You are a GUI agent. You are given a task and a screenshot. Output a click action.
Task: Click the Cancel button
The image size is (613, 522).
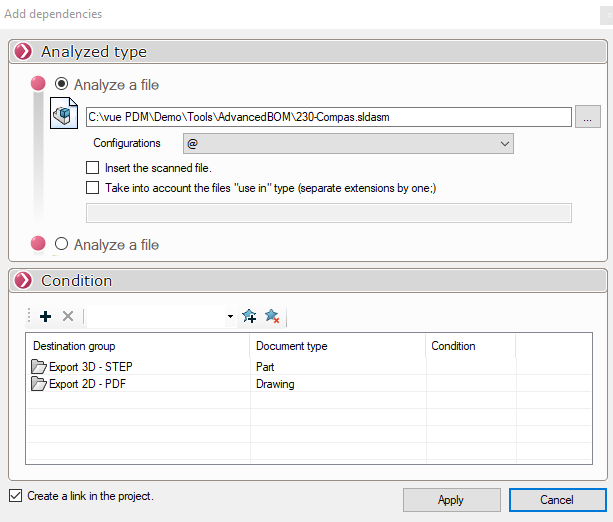(x=556, y=500)
